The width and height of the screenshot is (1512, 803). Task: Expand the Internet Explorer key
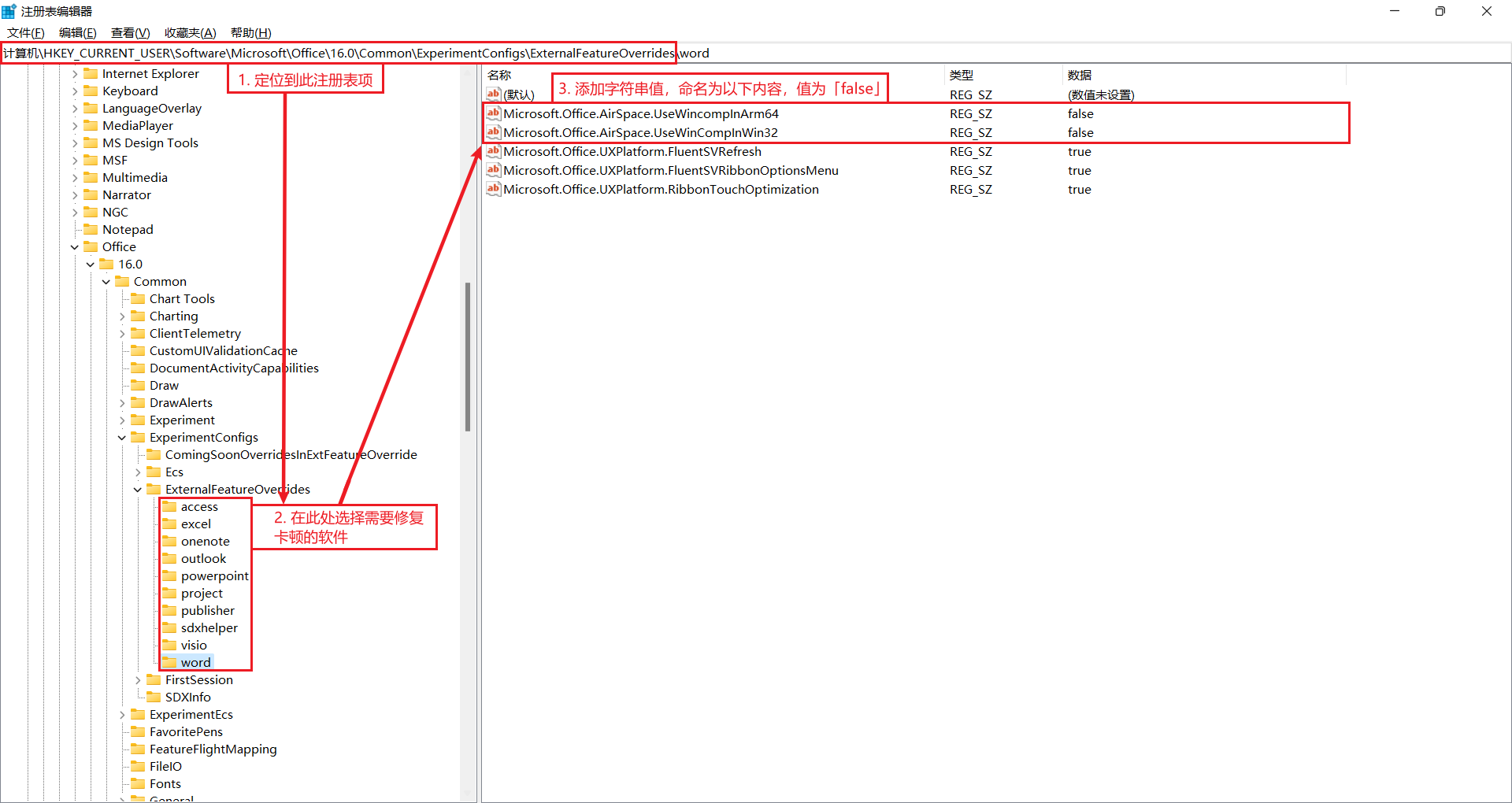pos(75,74)
